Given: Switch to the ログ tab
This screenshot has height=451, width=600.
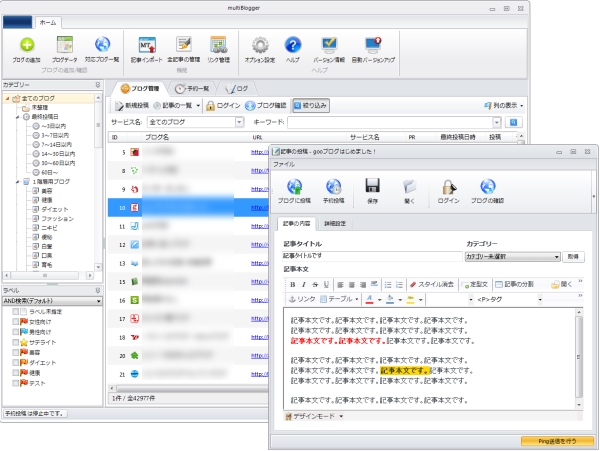Looking at the screenshot, I should click(x=237, y=89).
